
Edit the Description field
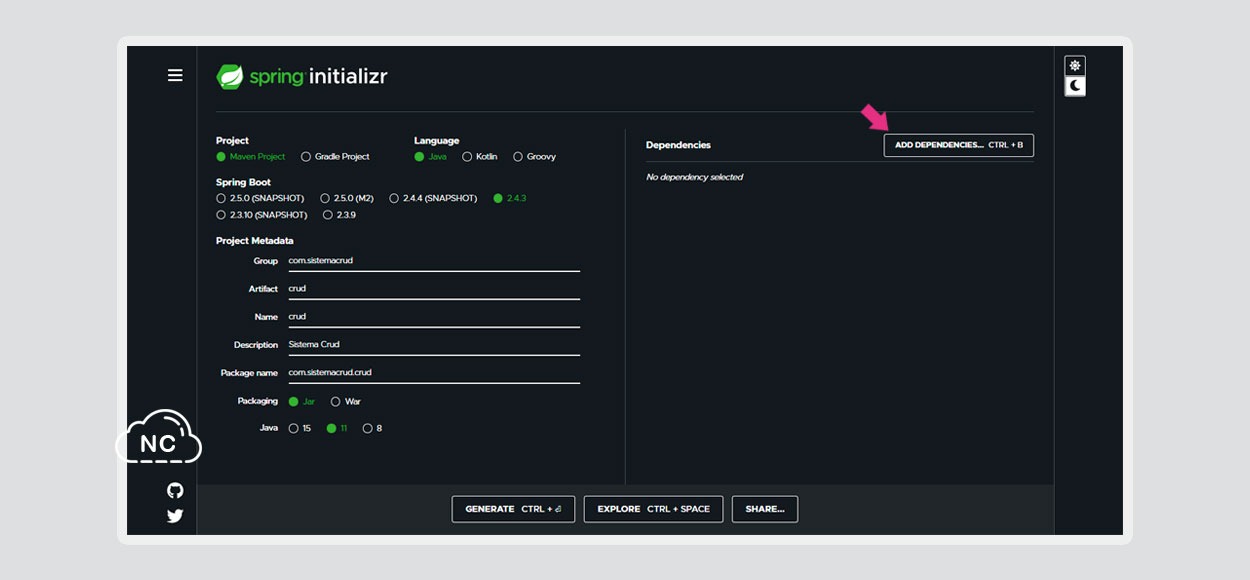click(x=433, y=344)
